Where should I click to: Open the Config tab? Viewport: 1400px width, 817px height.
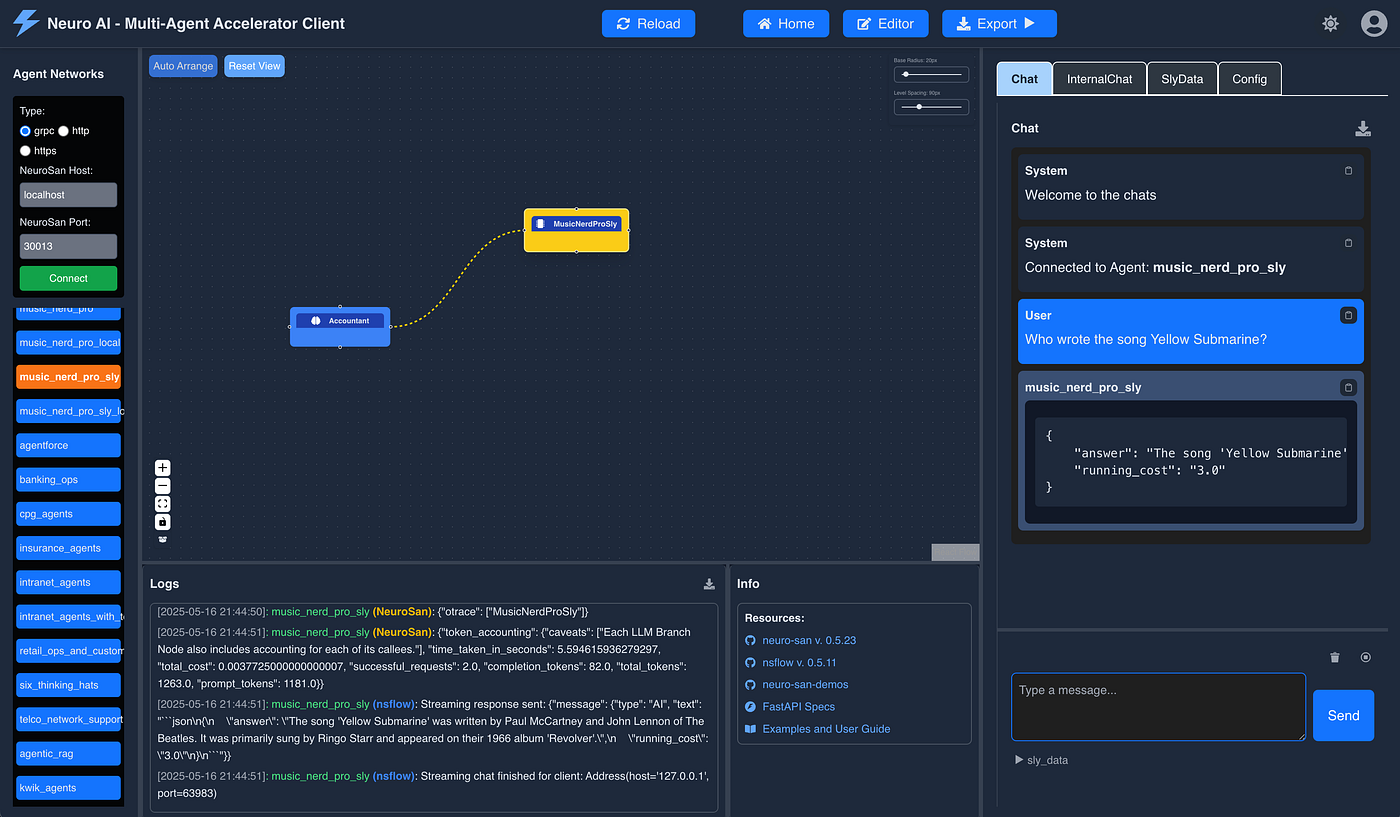point(1249,79)
